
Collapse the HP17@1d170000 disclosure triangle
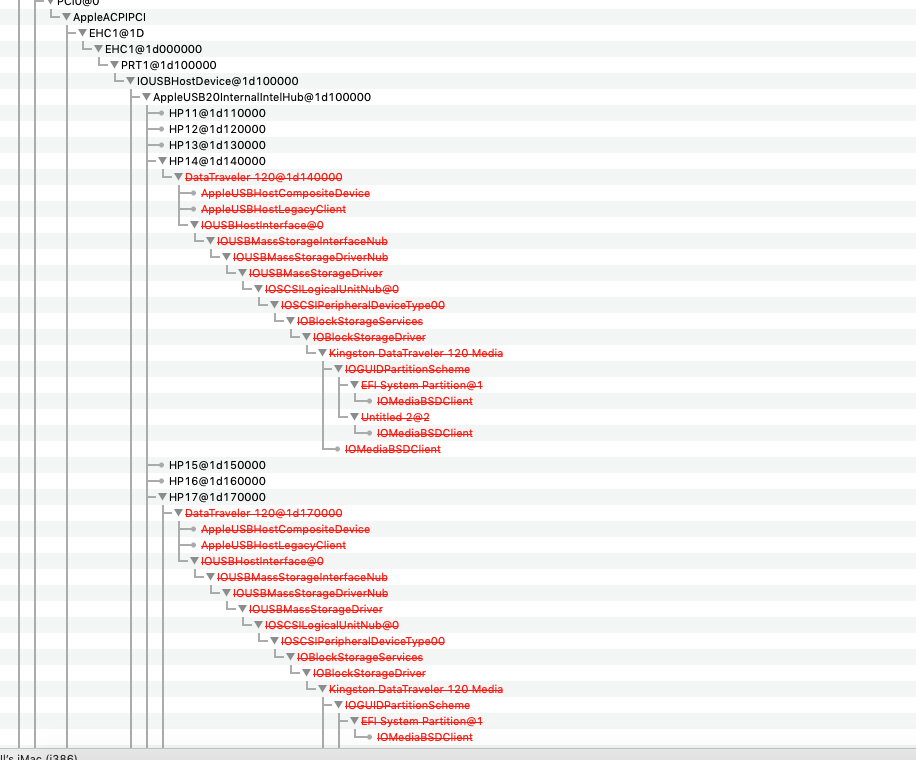162,497
